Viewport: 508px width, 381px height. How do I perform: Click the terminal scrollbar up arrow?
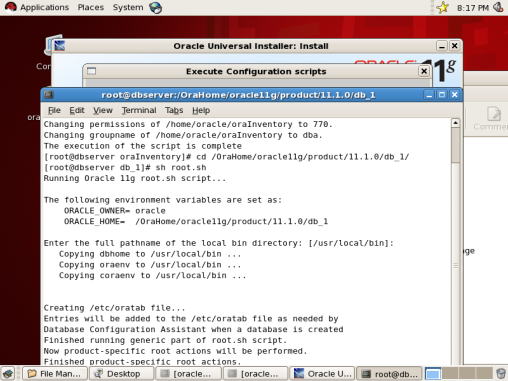455,123
